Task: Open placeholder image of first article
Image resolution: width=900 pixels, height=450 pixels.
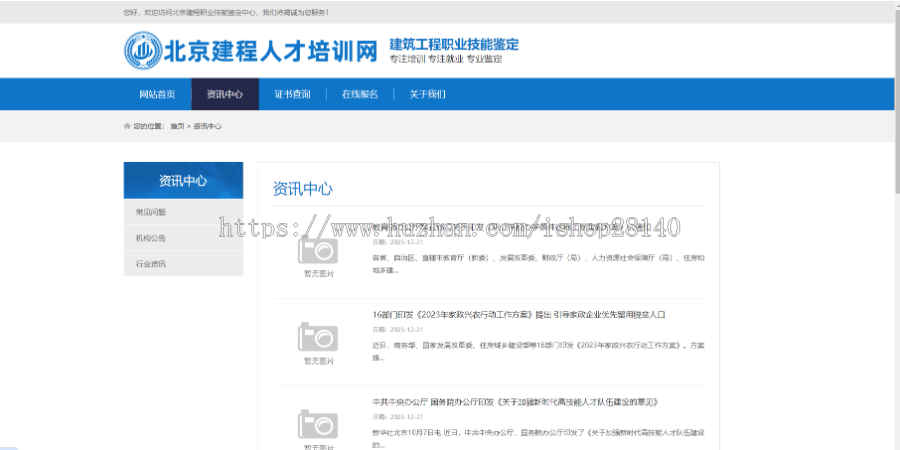Action: click(318, 257)
